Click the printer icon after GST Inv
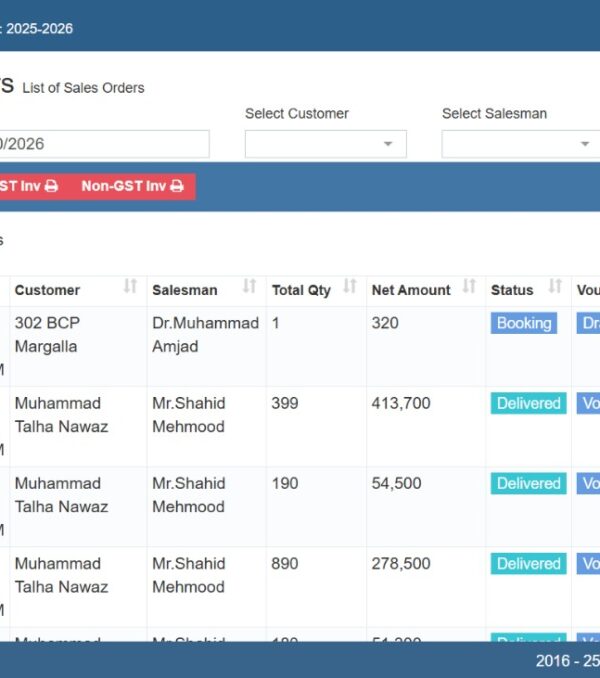This screenshot has width=600, height=678. [x=51, y=186]
